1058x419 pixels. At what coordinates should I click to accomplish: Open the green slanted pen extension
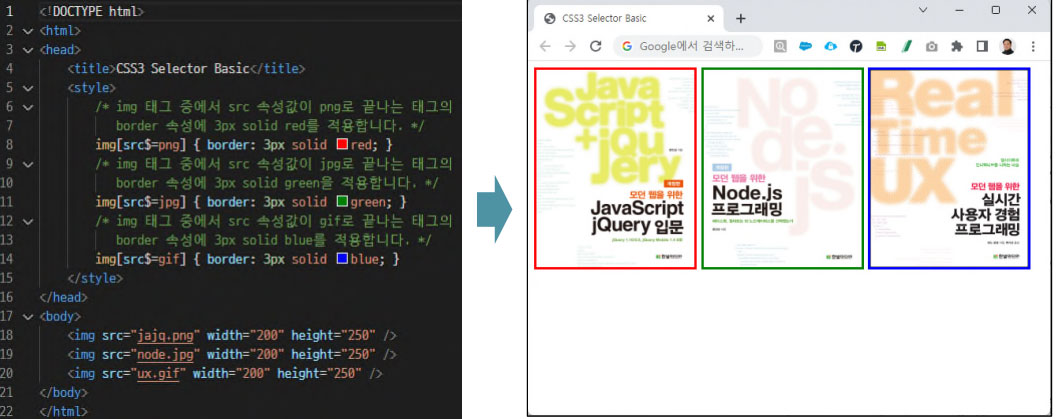click(x=906, y=47)
